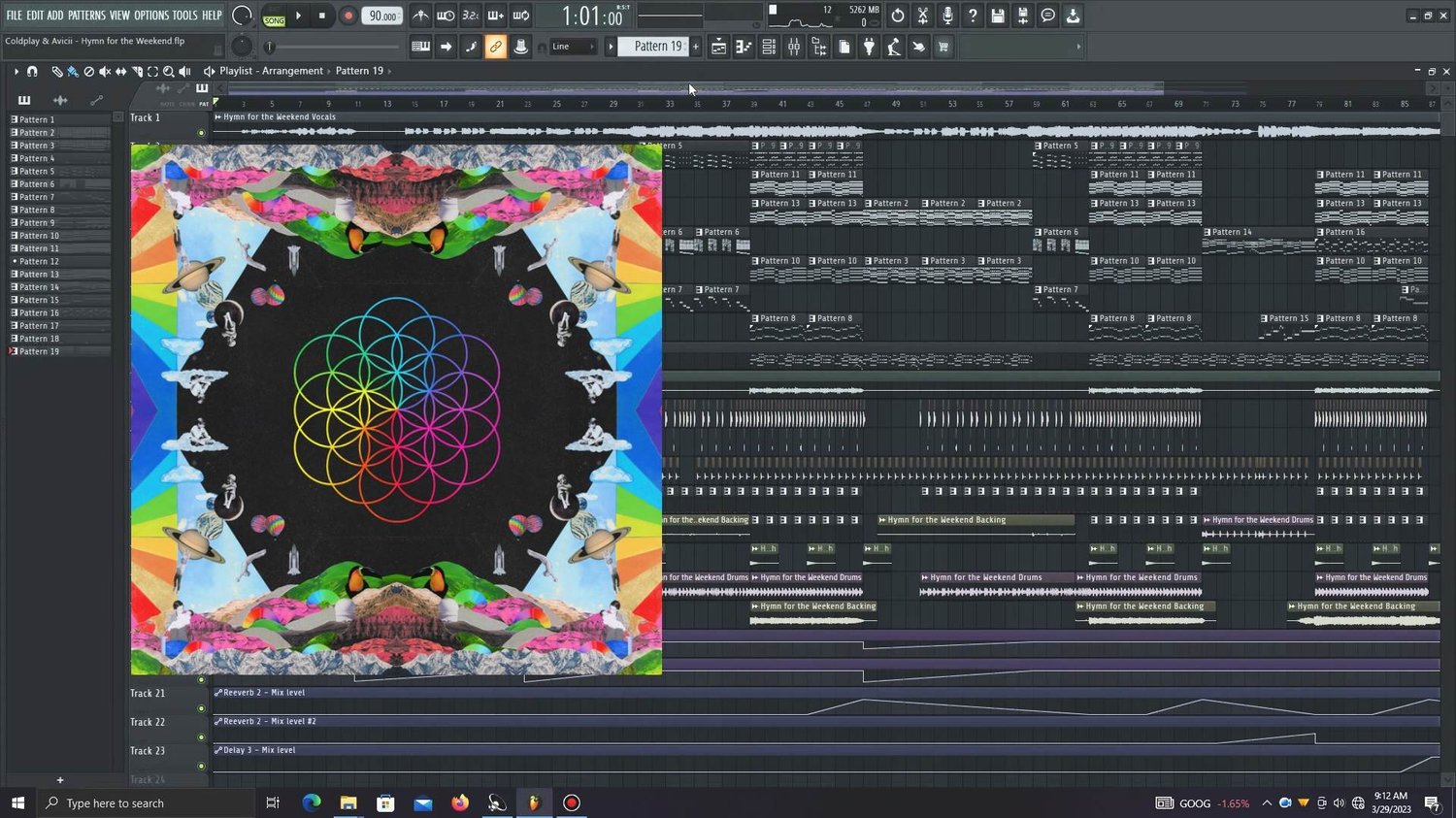Open the plugin picker plug icon
Screen dimensions: 1456x818
tap(869, 47)
